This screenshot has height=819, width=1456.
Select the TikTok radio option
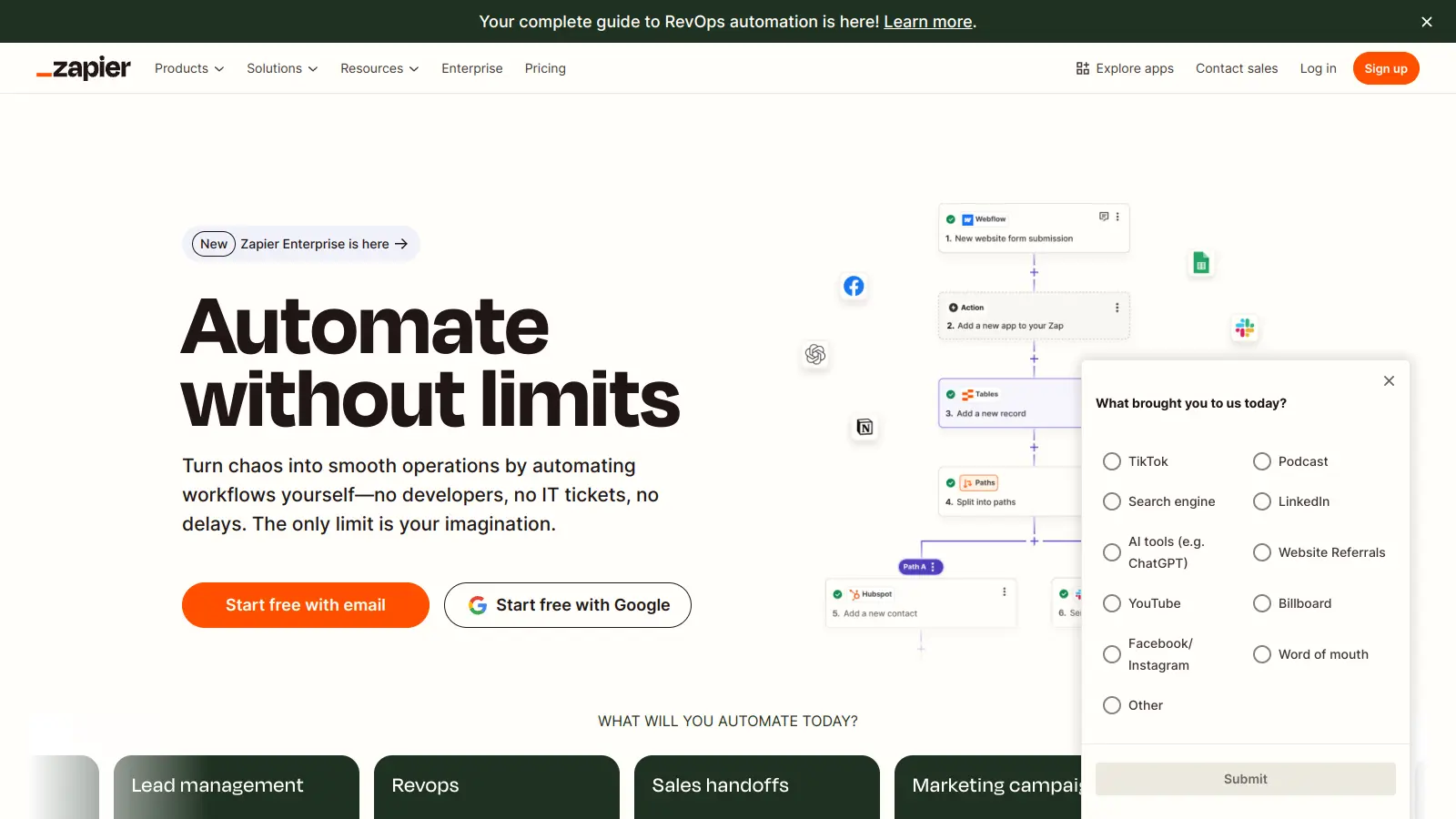click(x=1112, y=461)
